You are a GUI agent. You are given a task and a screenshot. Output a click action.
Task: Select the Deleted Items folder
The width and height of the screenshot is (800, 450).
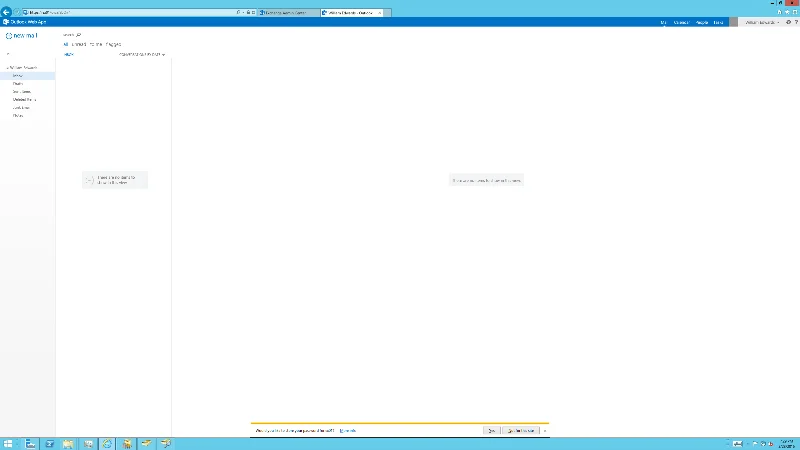coord(24,99)
